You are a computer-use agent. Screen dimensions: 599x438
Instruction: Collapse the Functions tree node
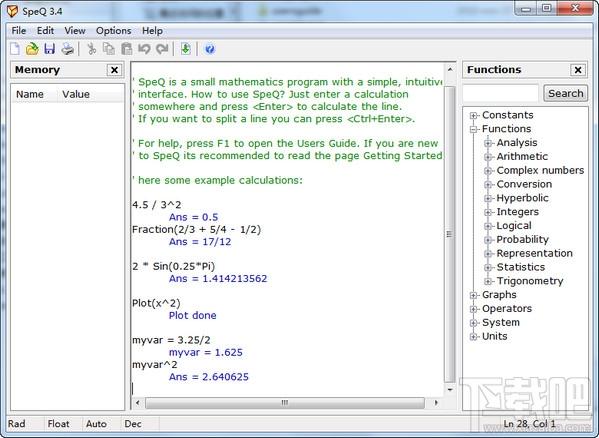474,129
